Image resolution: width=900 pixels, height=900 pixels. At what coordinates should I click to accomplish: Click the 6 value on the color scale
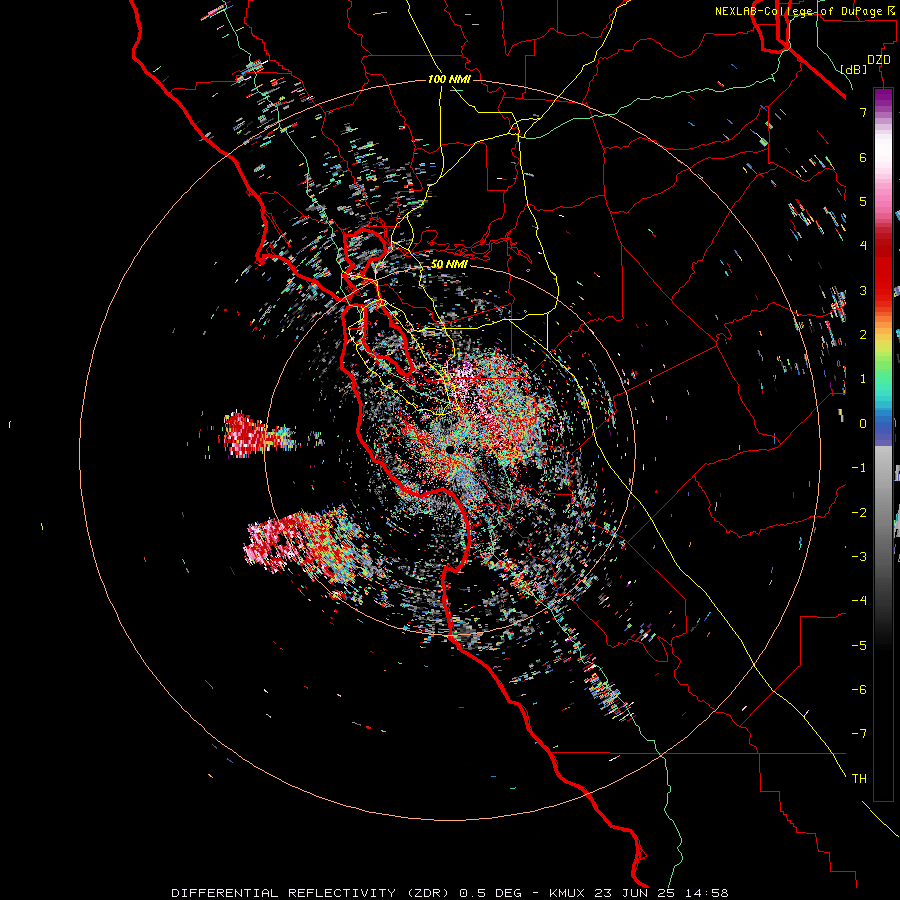(x=863, y=157)
